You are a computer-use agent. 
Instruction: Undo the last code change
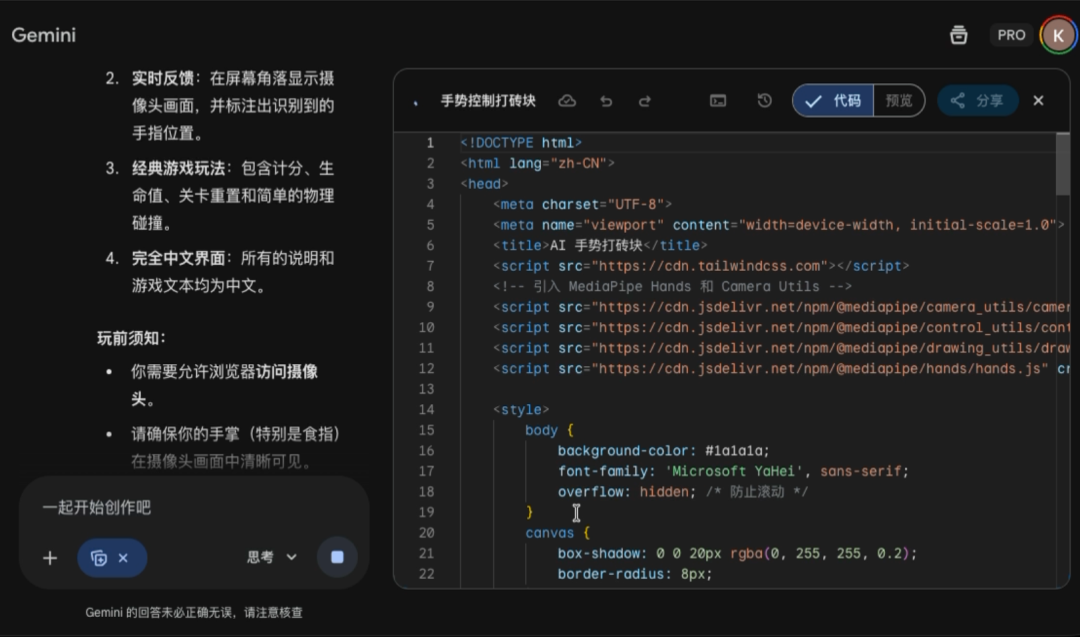point(606,101)
